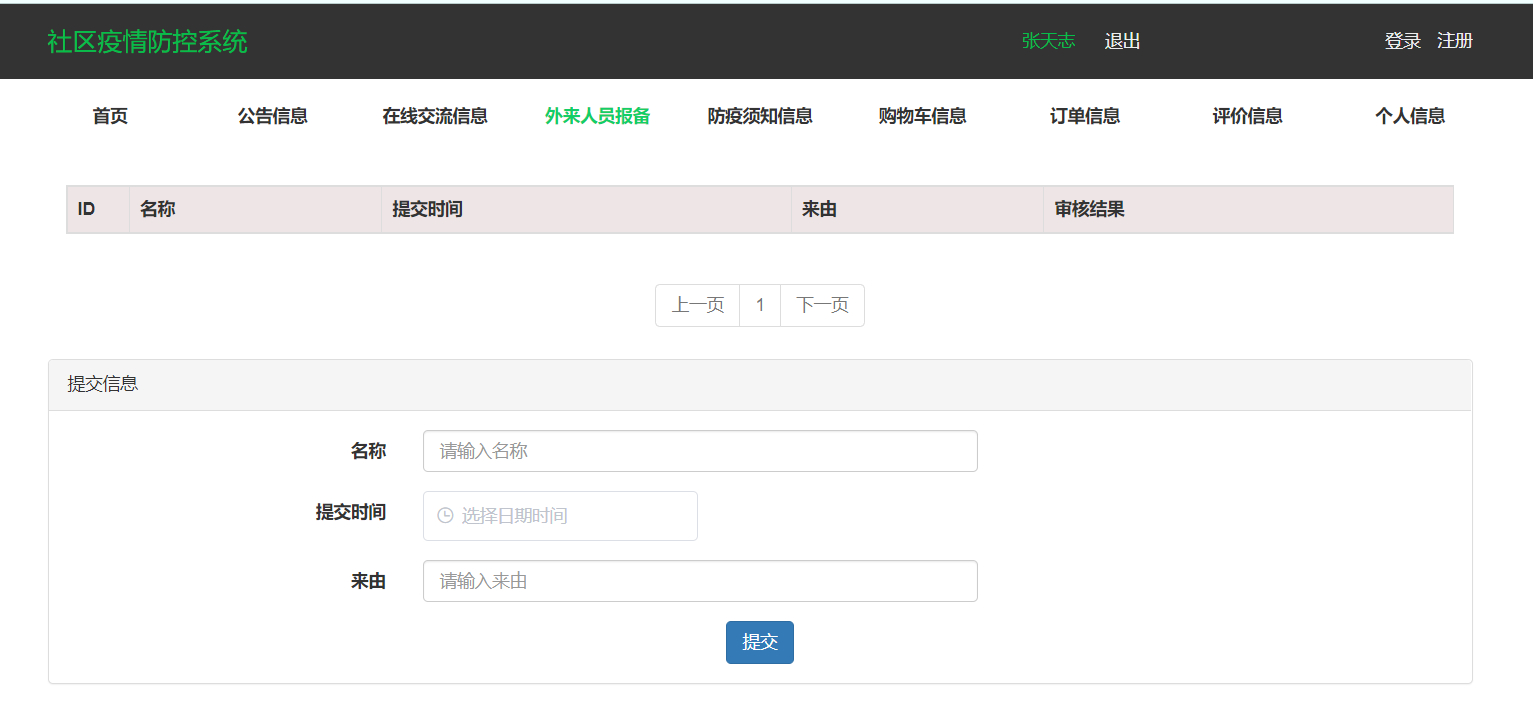Viewport: 1533px width, 721px height.
Task: Go to next page 下一页
Action: 822,305
